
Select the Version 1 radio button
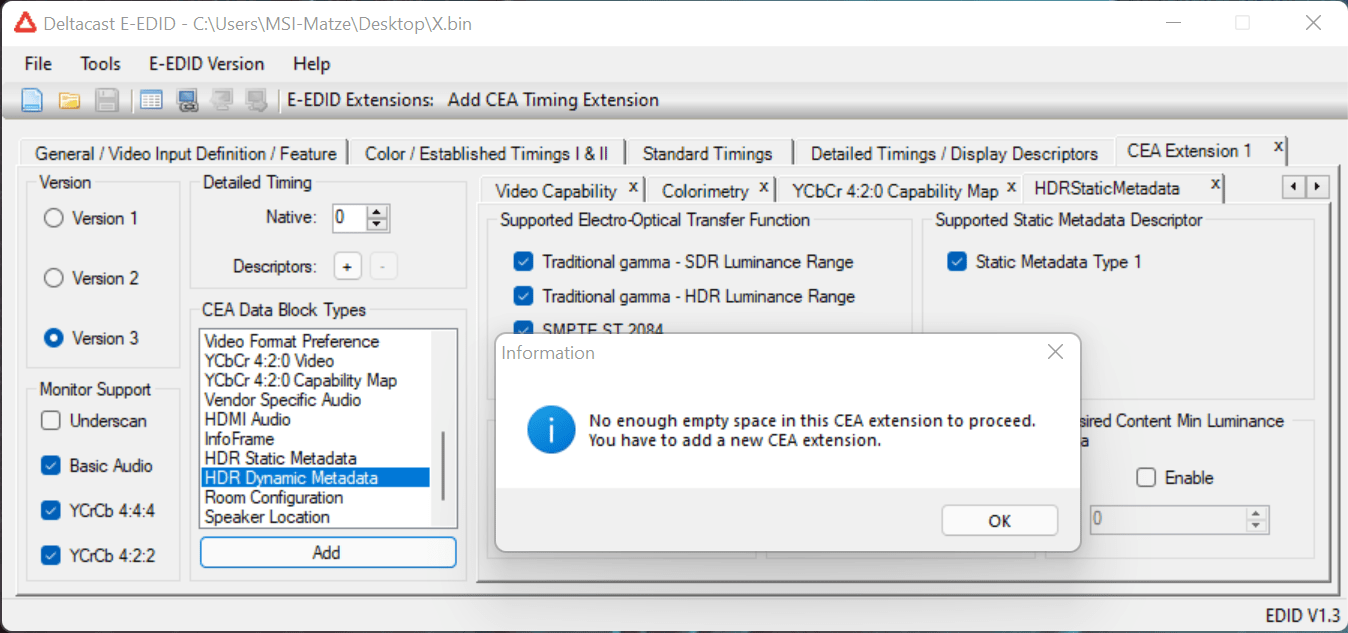pos(54,218)
